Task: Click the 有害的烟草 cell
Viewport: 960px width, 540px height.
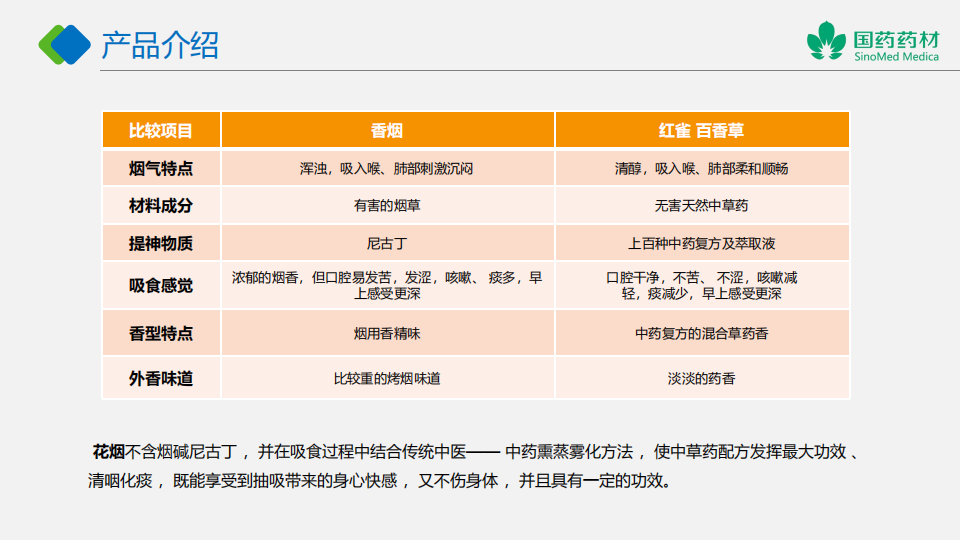Action: [387, 206]
